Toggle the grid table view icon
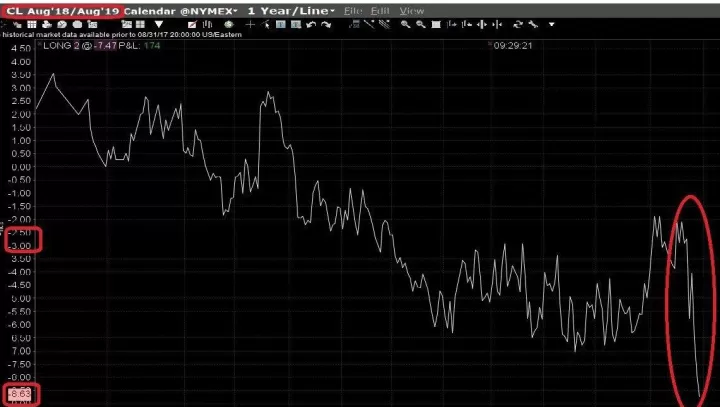This screenshot has height=407, width=720. coord(32,24)
